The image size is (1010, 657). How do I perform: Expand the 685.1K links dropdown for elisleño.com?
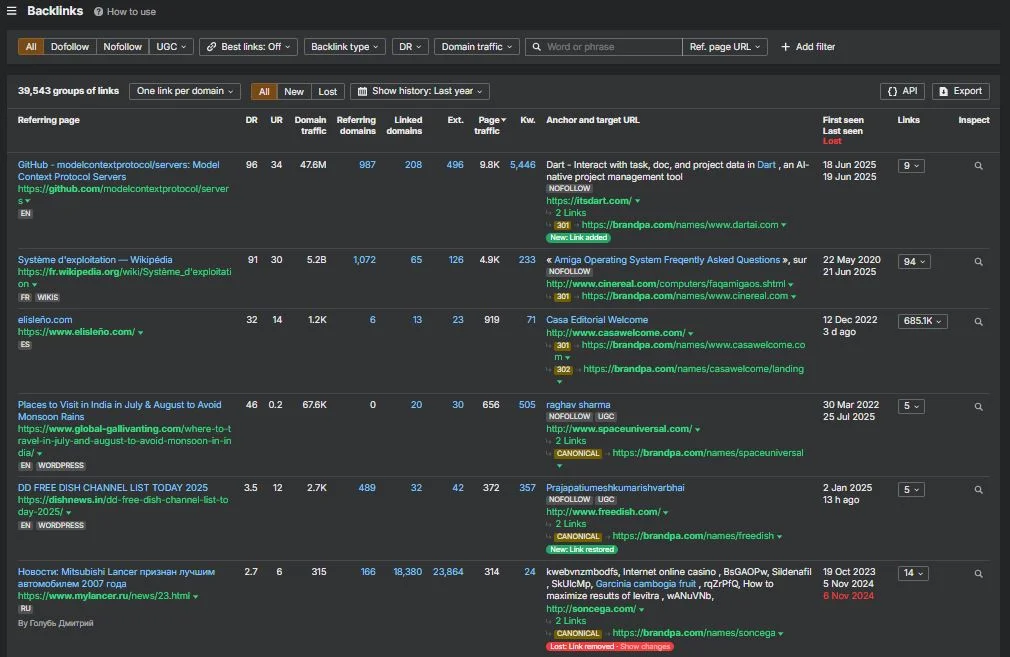(922, 321)
